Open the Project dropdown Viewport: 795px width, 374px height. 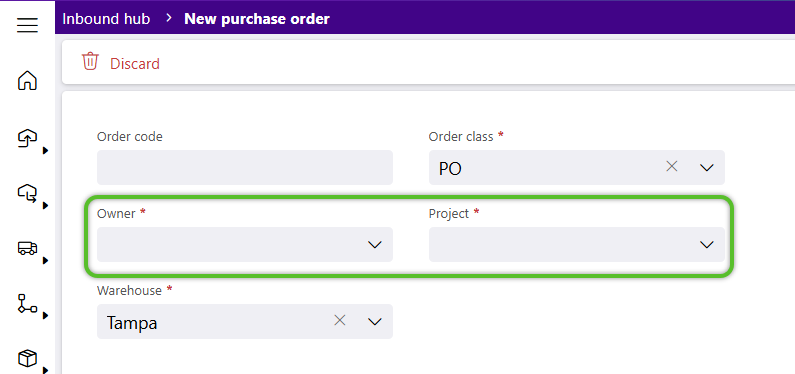coord(577,244)
